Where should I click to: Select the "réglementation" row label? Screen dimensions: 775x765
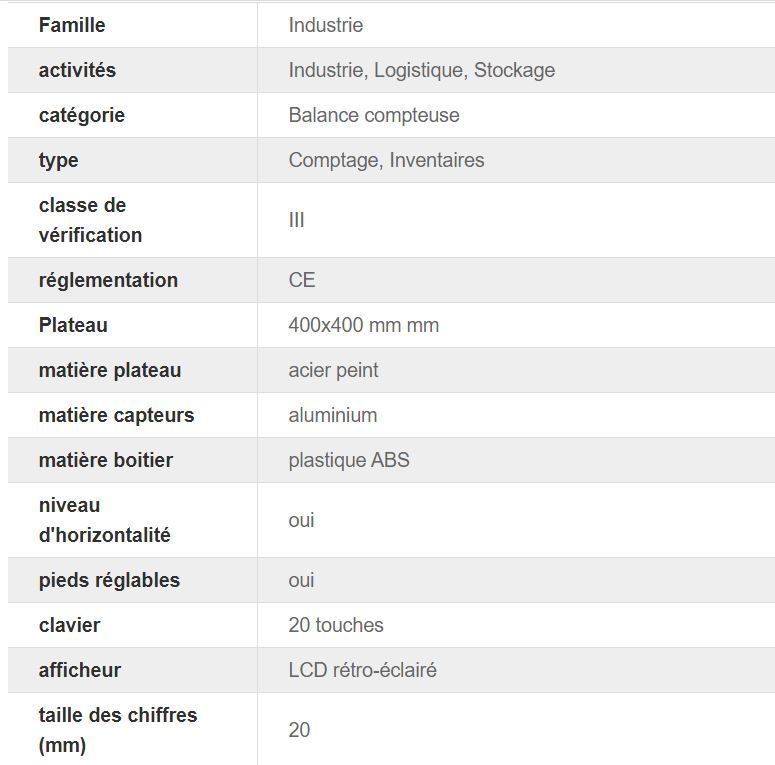point(108,280)
